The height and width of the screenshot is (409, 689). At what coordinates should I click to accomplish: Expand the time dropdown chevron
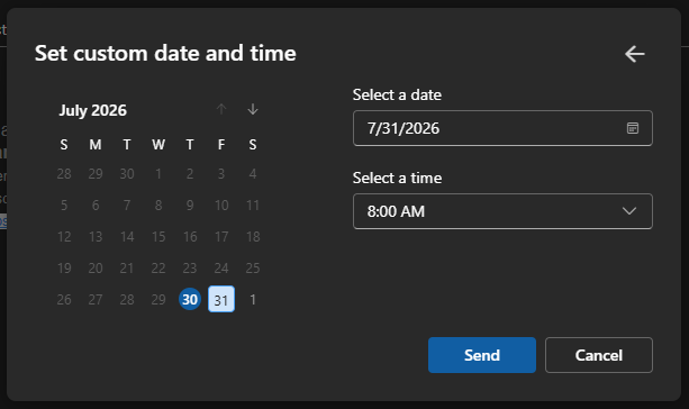click(629, 211)
